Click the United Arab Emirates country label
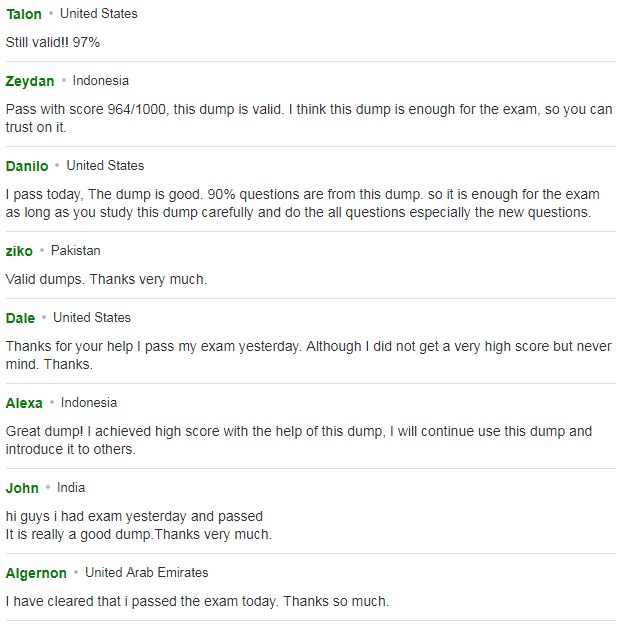621x627 pixels. (147, 573)
